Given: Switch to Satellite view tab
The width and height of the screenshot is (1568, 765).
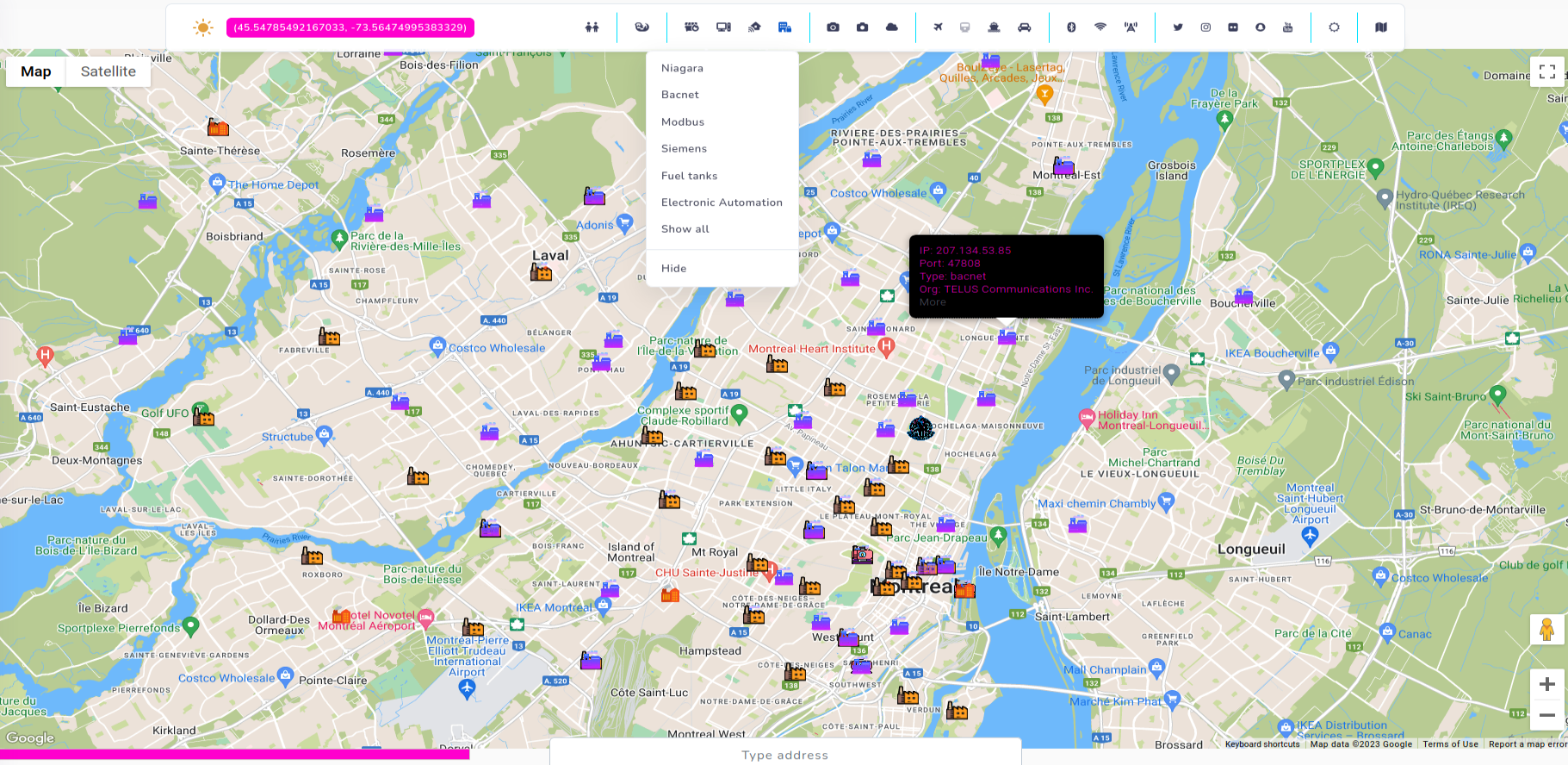Looking at the screenshot, I should (x=108, y=72).
